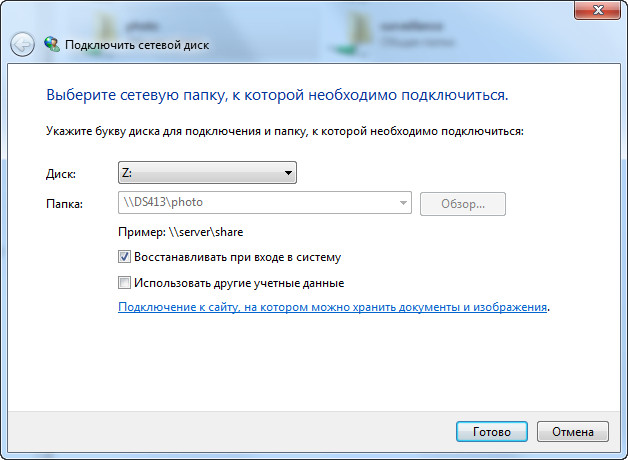628x460 pixels.
Task: Enable 'Использовать другие учетные данные' checkbox
Action: click(x=125, y=283)
